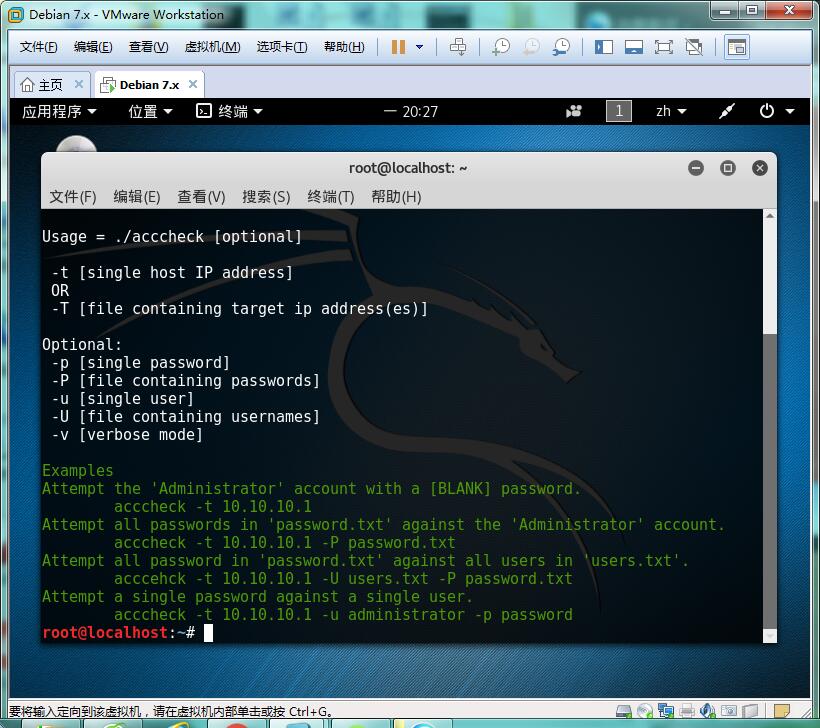The width and height of the screenshot is (820, 728).
Task: Open VMware 查看(V) menu
Action: [149, 47]
